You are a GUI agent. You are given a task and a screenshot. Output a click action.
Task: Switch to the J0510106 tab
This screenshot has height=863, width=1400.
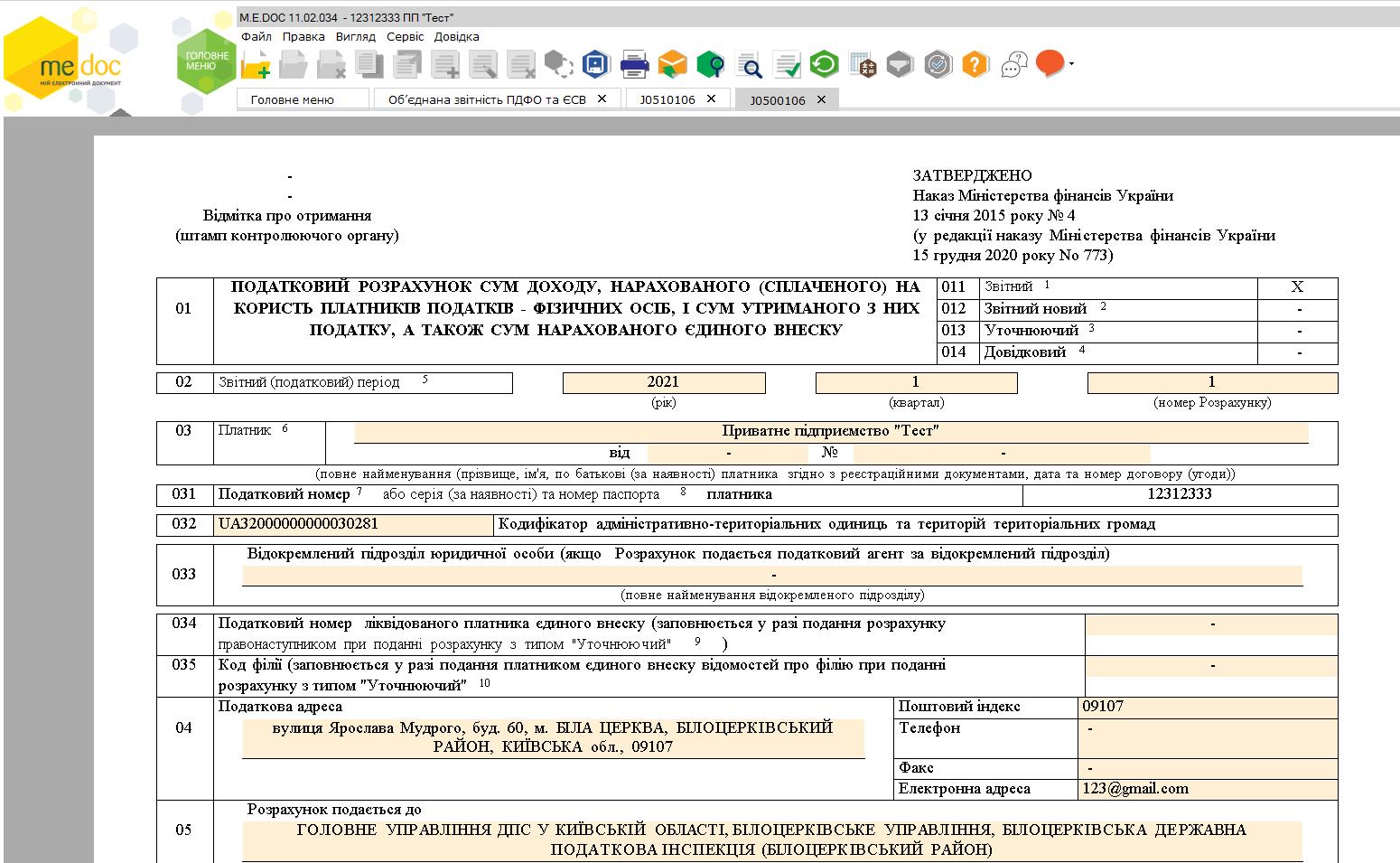click(667, 99)
